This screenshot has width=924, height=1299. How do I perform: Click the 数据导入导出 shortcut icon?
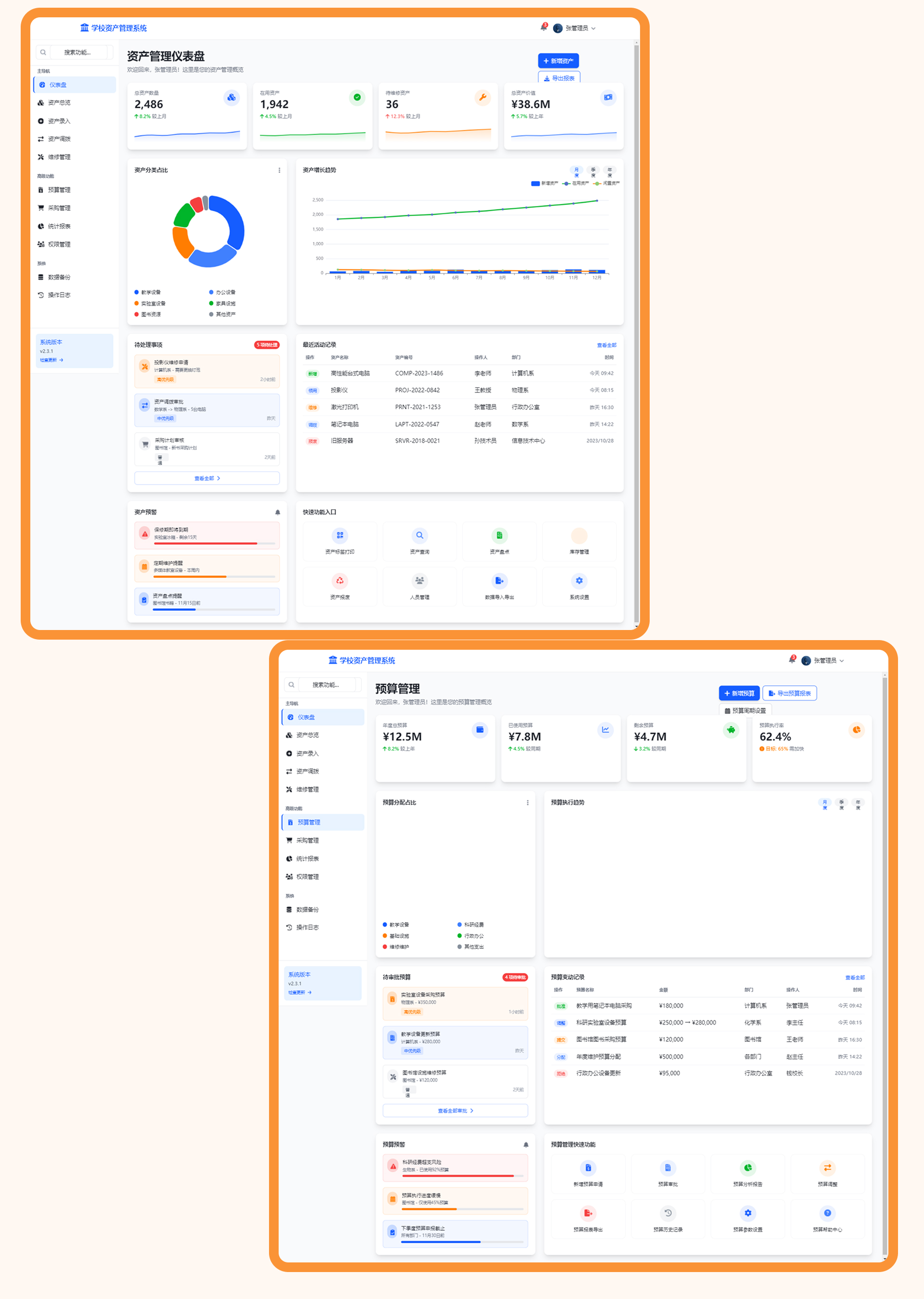[499, 580]
